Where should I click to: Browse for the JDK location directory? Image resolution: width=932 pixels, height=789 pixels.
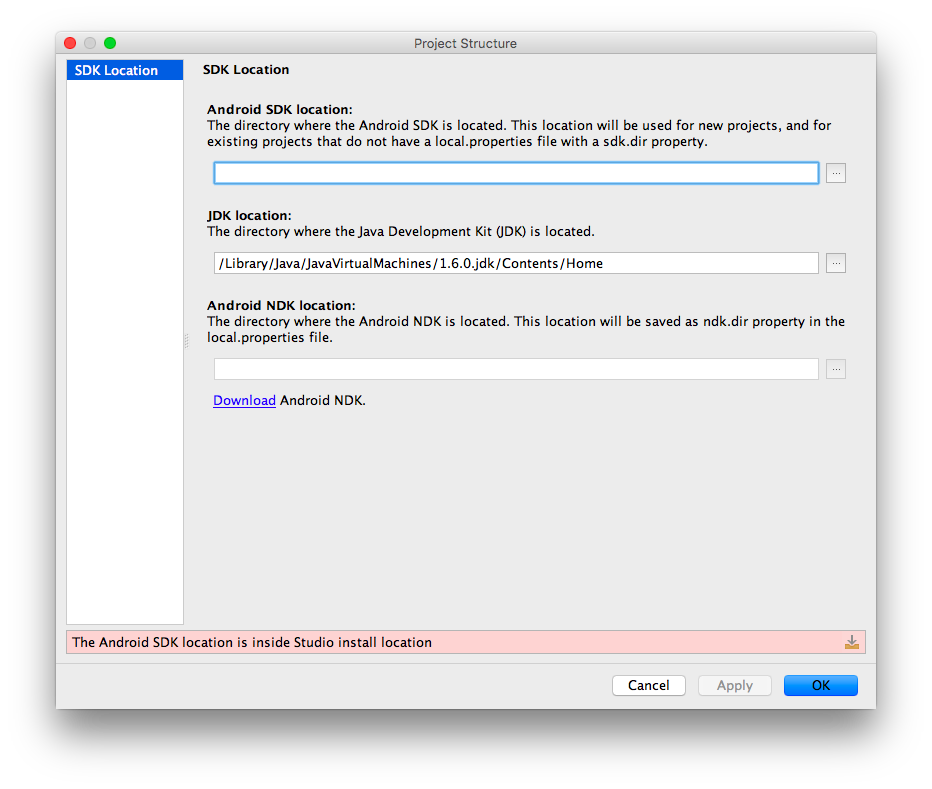pos(836,263)
